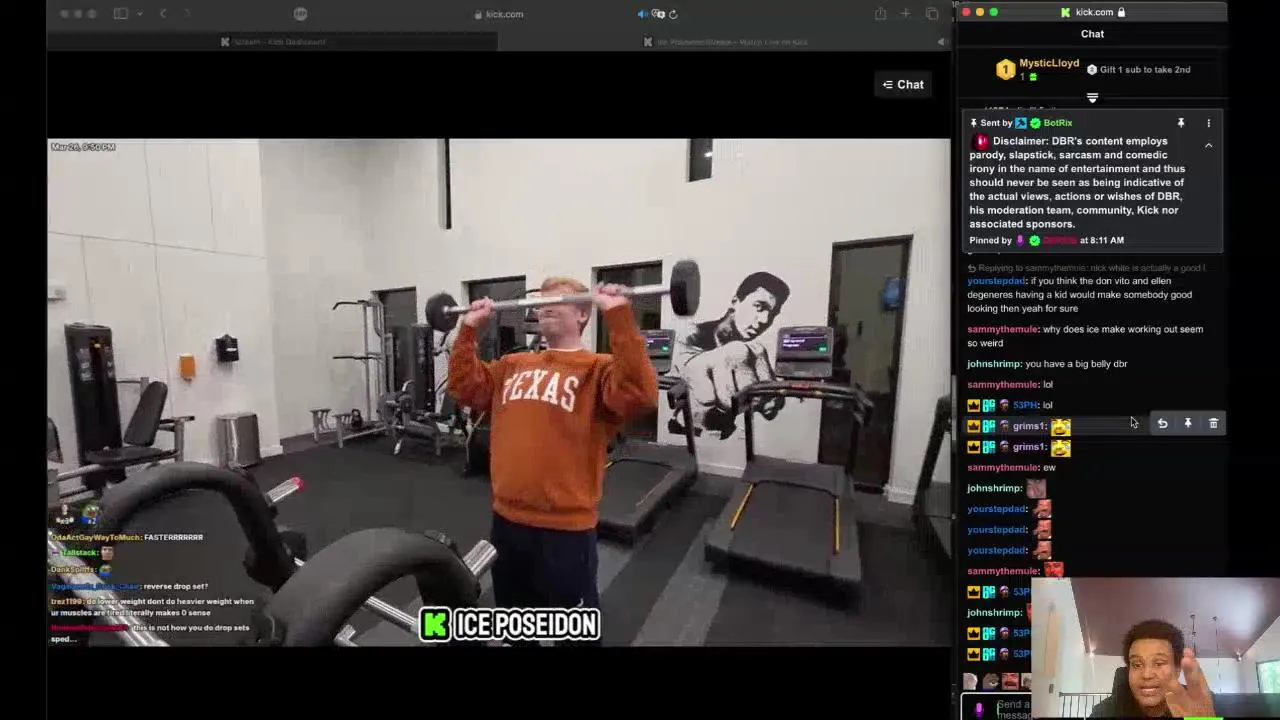Click the 'Replying to sammythemule' reply header
1280x720 pixels.
(x=1086, y=268)
